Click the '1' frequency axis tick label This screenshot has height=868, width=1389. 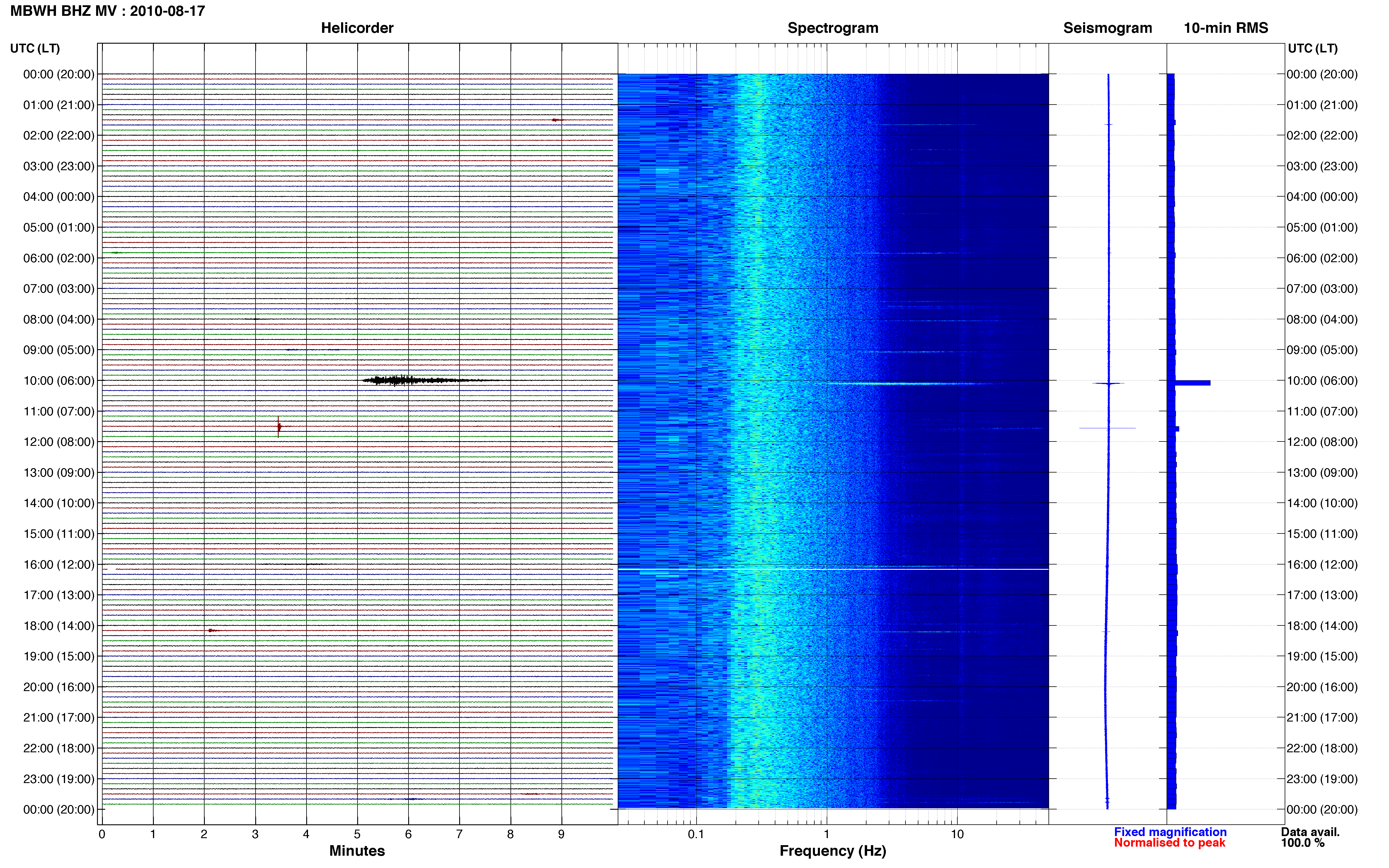pos(827,834)
